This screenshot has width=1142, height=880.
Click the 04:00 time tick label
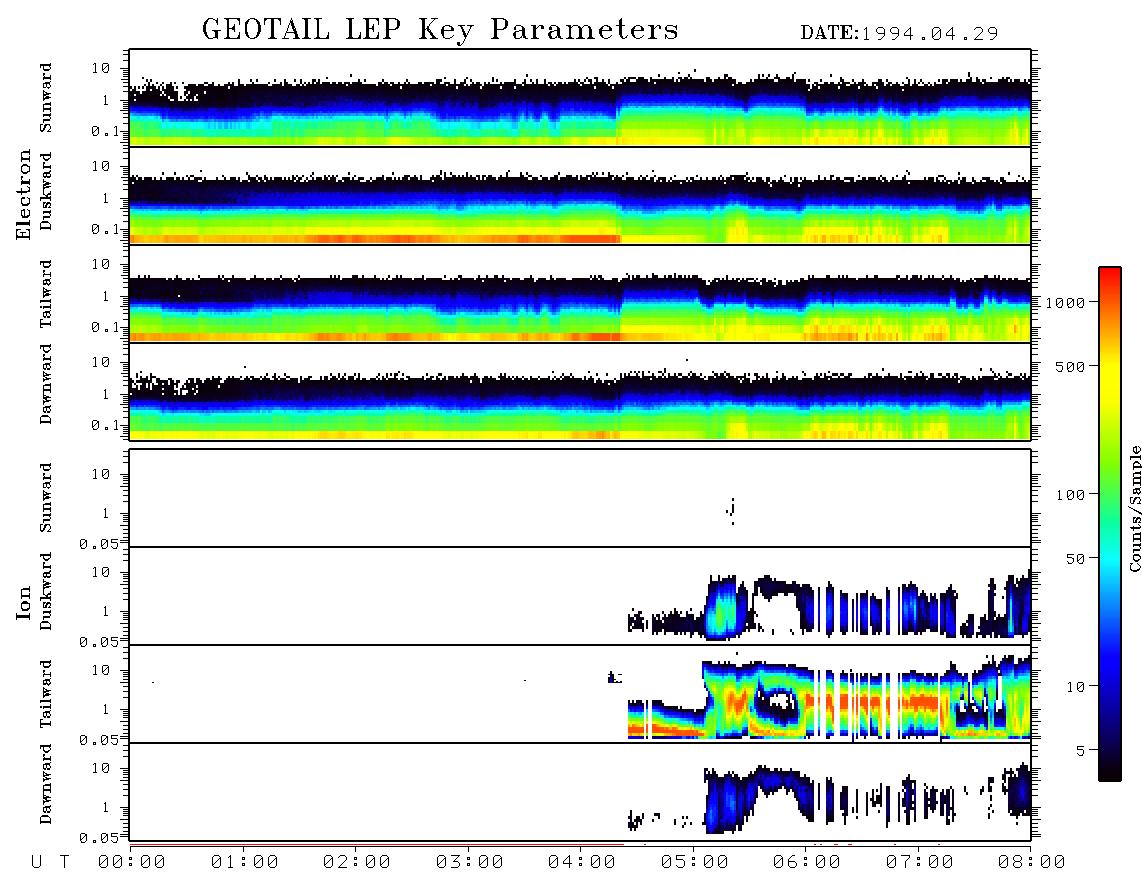tap(582, 863)
